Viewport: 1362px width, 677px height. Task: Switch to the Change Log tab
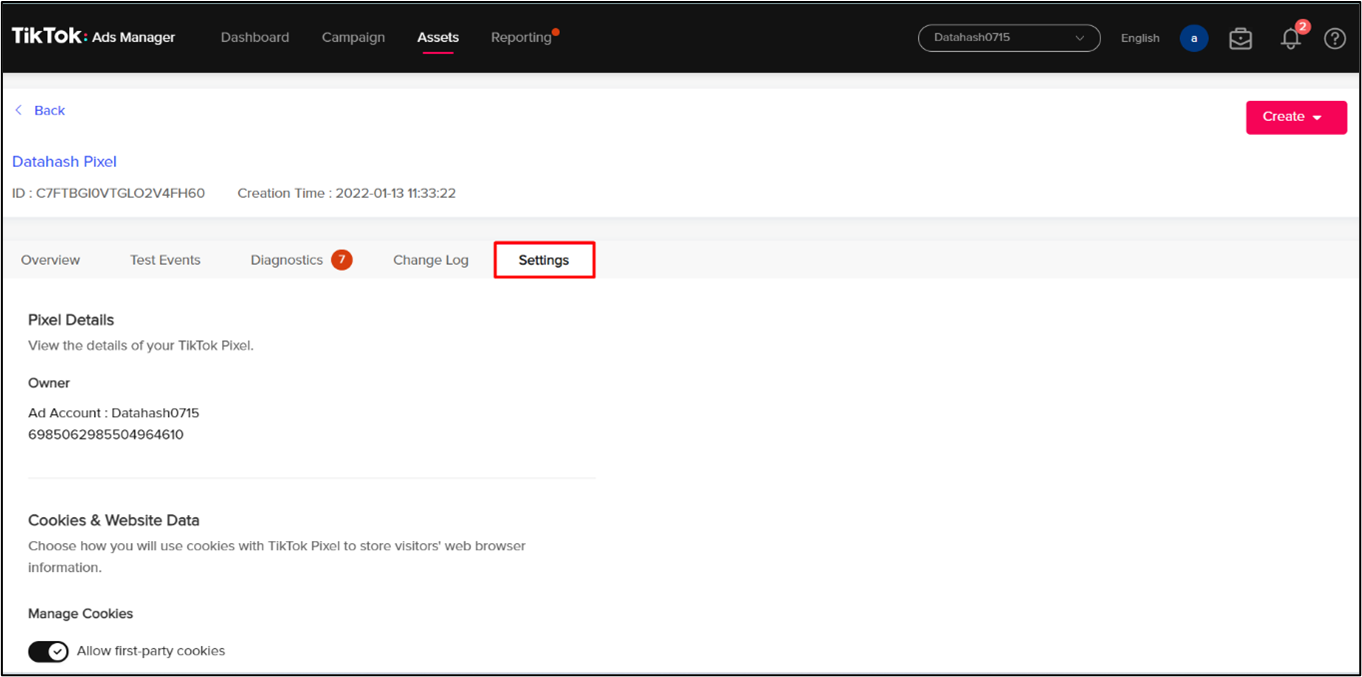(431, 260)
